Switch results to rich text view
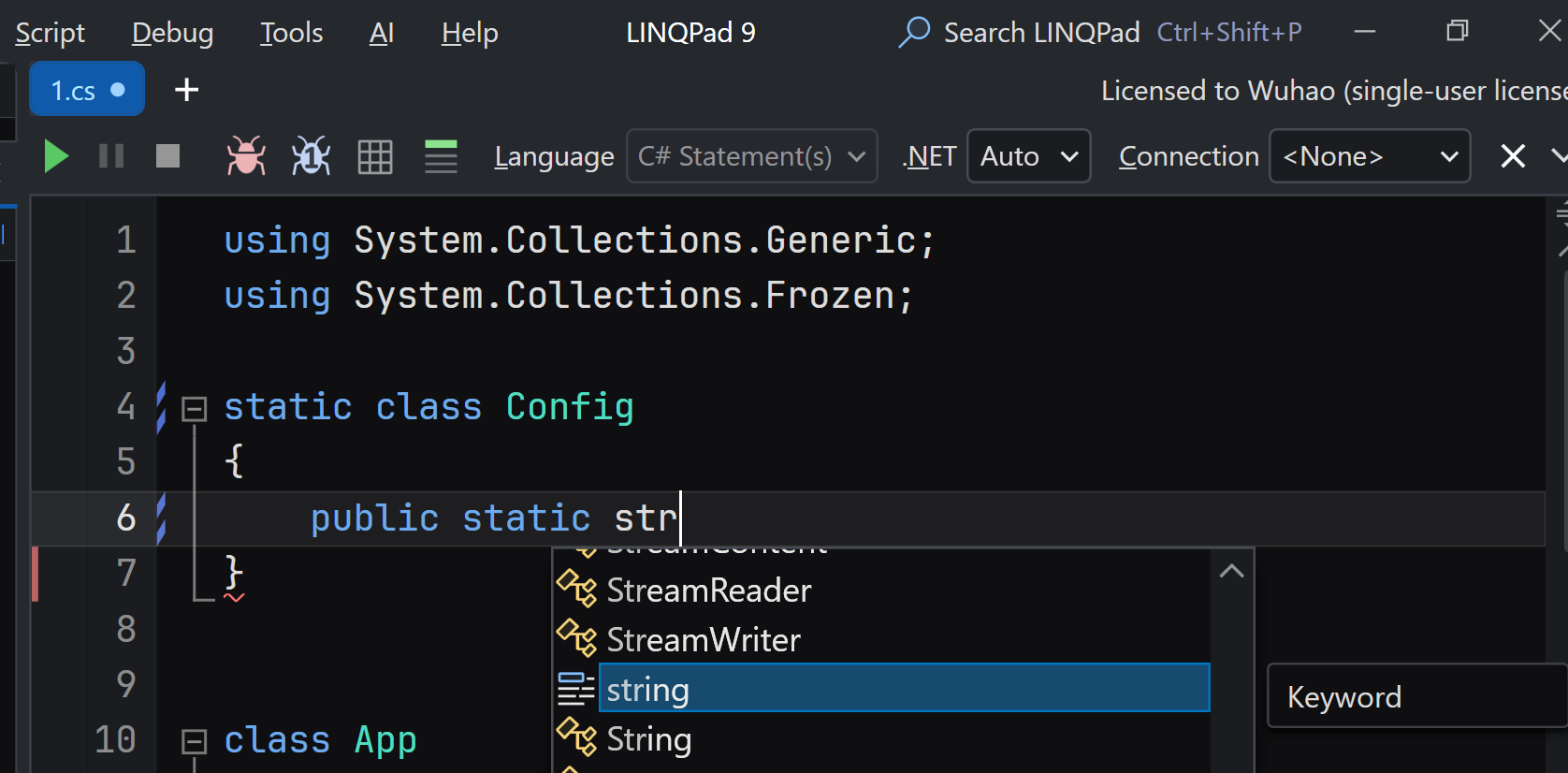The width and height of the screenshot is (1568, 773). (x=441, y=156)
